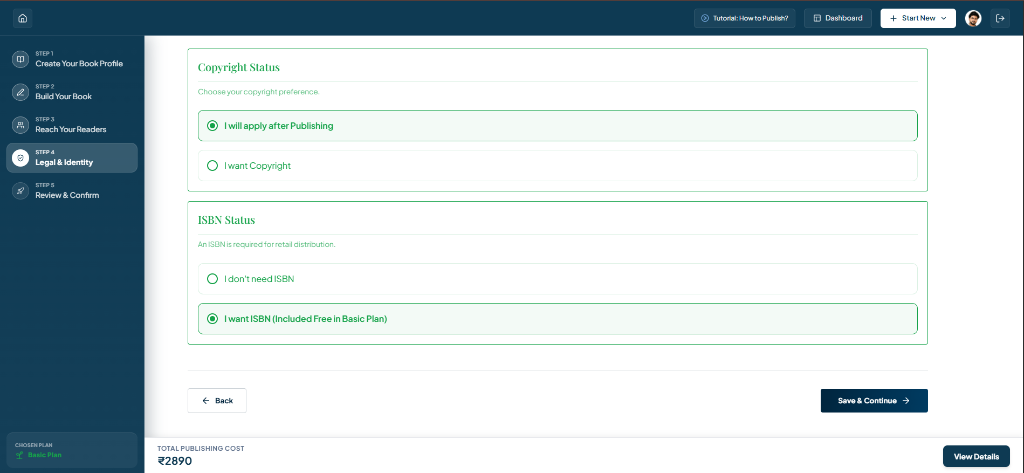The image size is (1024, 473).
Task: Click the ISBN Status heading
Action: pyautogui.click(x=226, y=220)
